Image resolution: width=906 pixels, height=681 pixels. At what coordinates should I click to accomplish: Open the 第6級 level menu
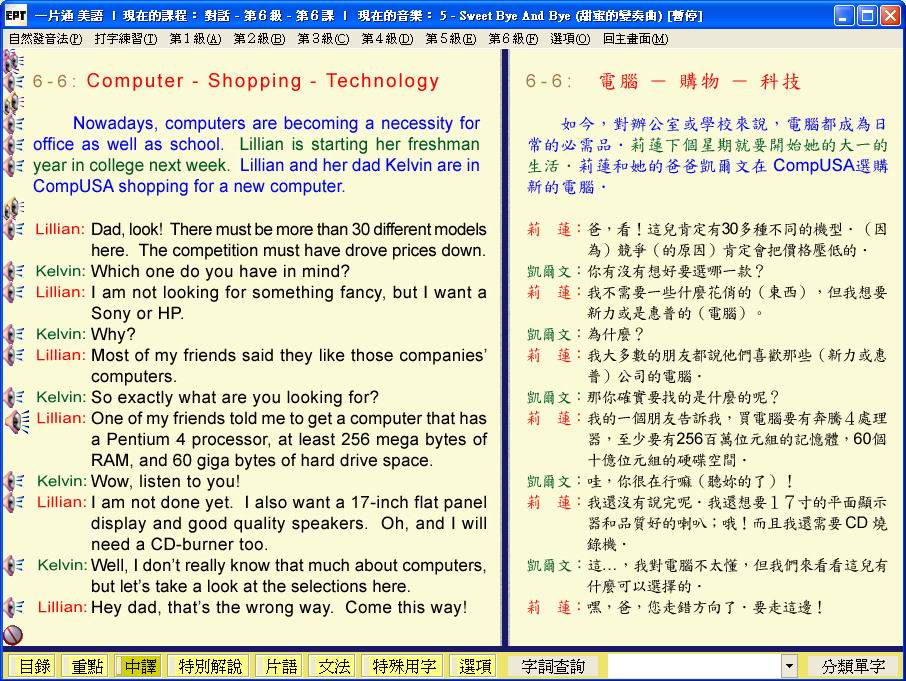[x=512, y=39]
